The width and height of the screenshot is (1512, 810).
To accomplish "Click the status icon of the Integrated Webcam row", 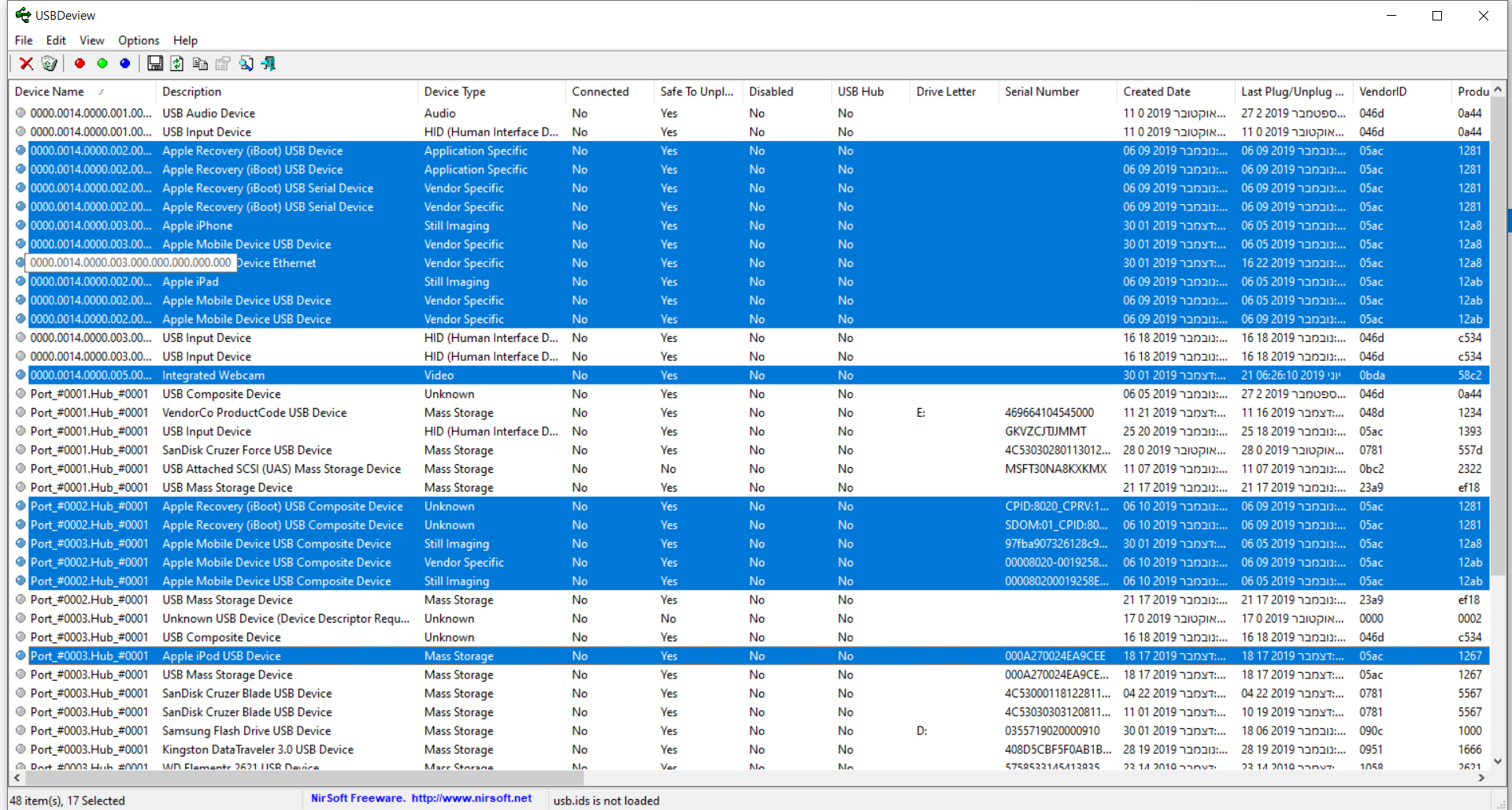I will 20,375.
